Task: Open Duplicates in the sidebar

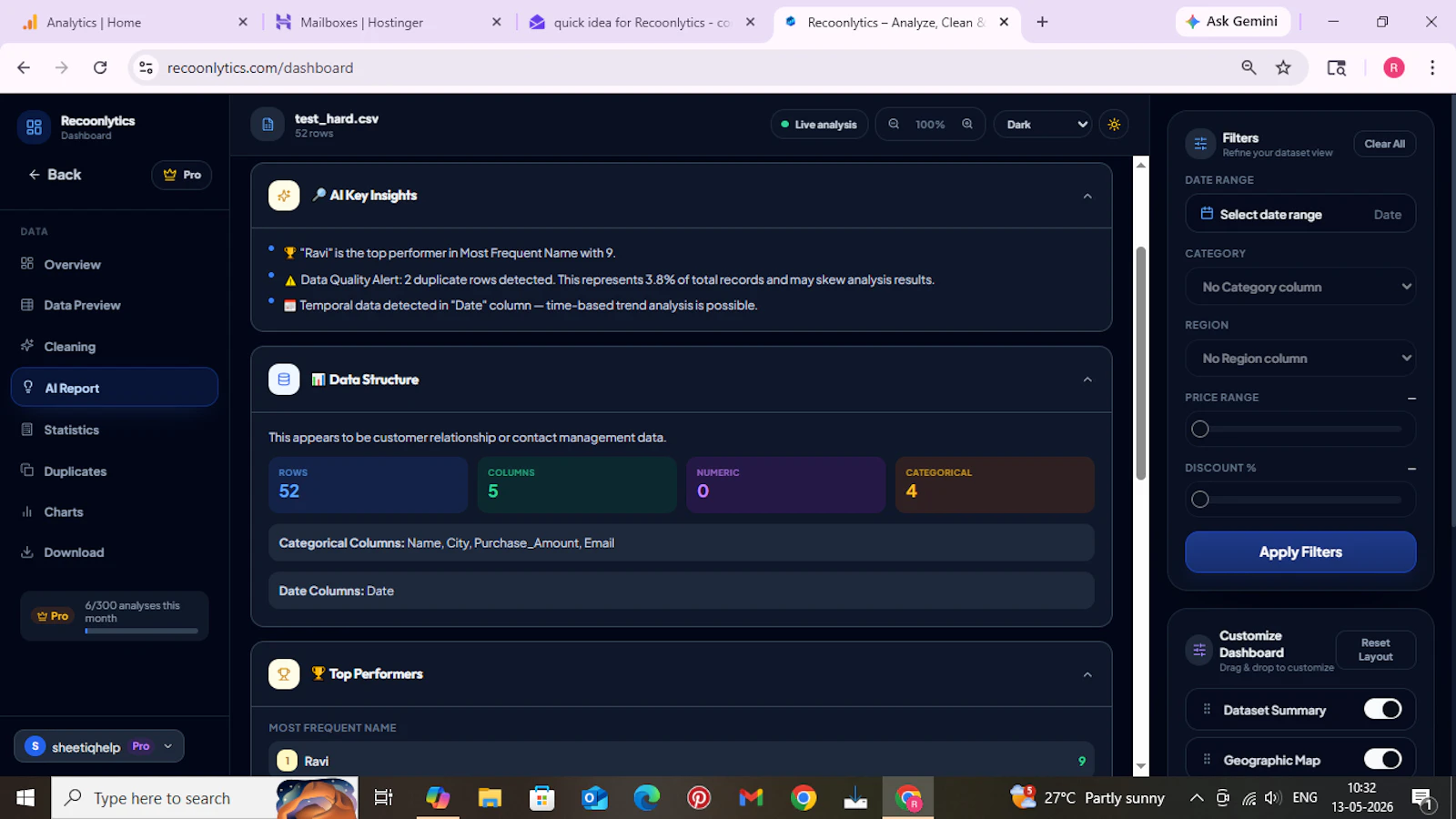Action: pyautogui.click(x=115, y=470)
